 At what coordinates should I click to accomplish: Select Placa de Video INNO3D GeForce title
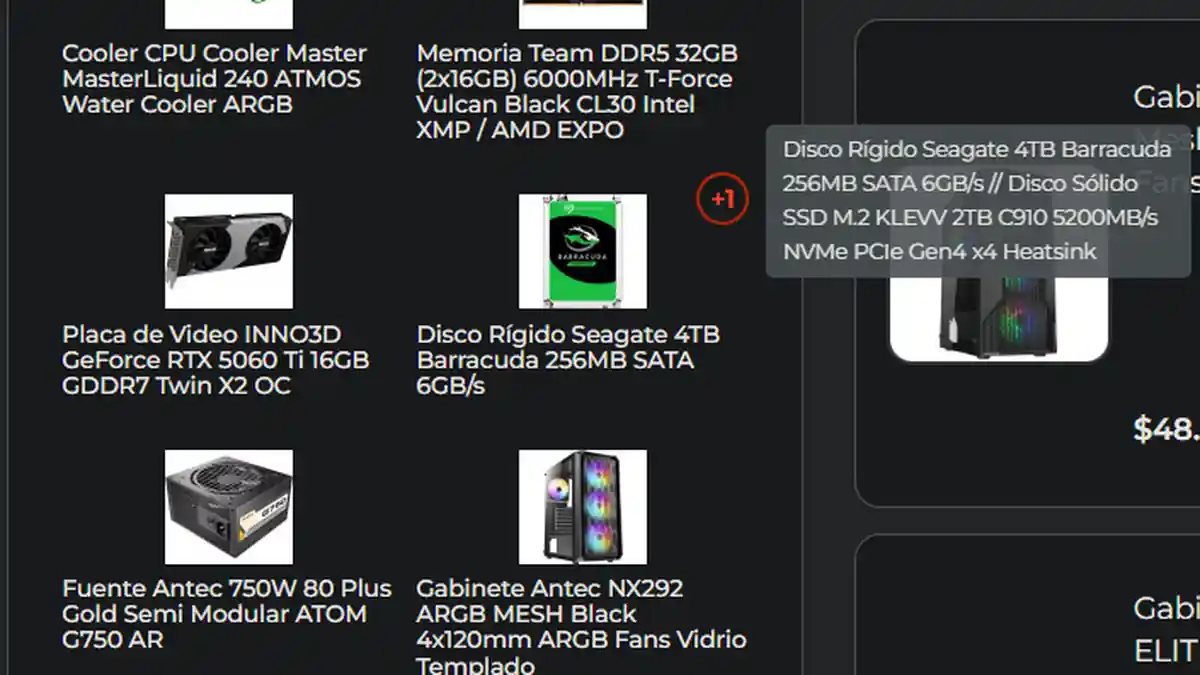point(216,360)
